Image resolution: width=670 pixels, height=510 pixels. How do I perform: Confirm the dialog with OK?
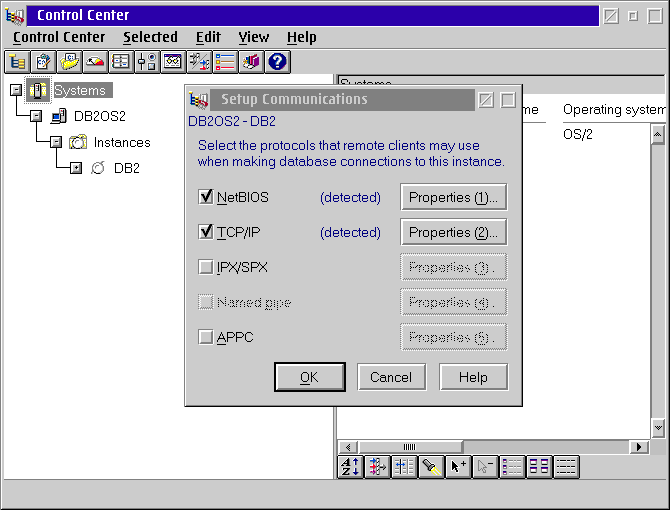pos(310,377)
